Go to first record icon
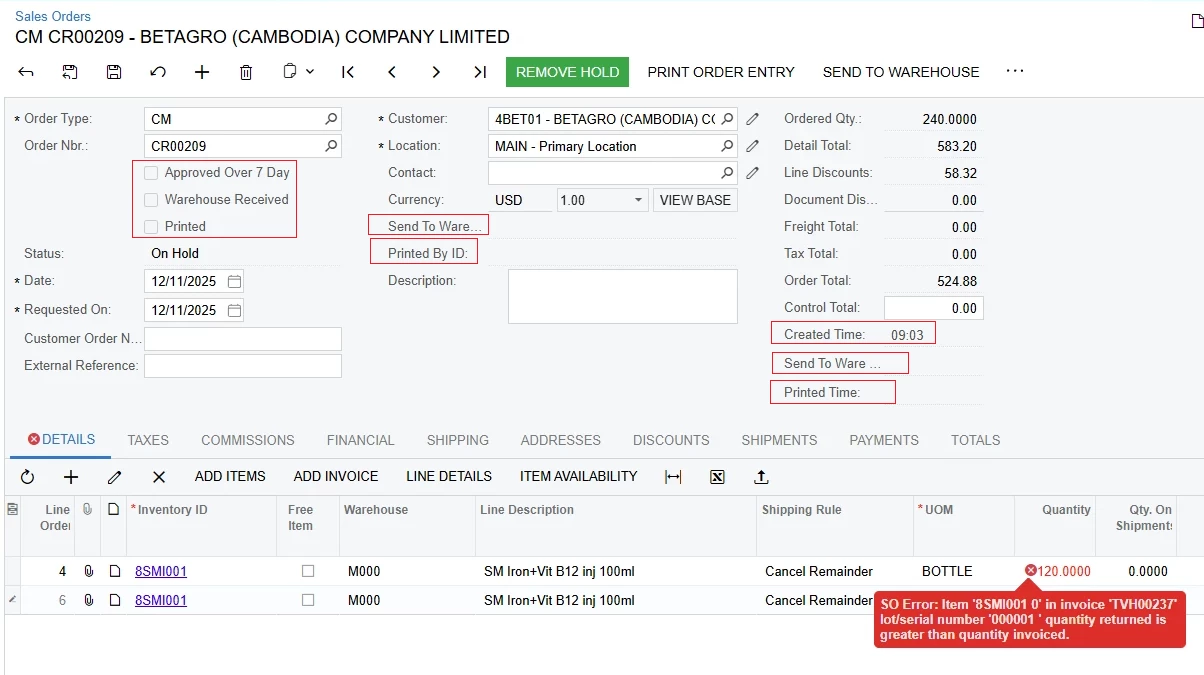This screenshot has width=1204, height=675. 348,72
